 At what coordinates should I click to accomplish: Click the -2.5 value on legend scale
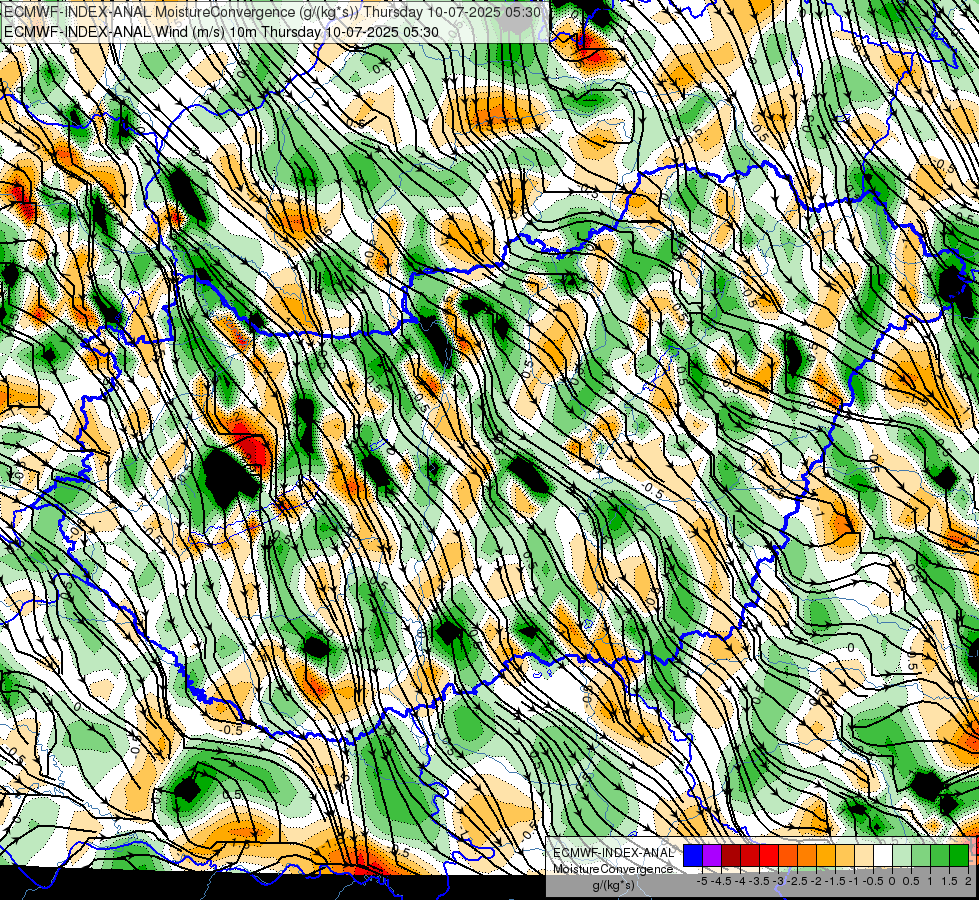797,881
